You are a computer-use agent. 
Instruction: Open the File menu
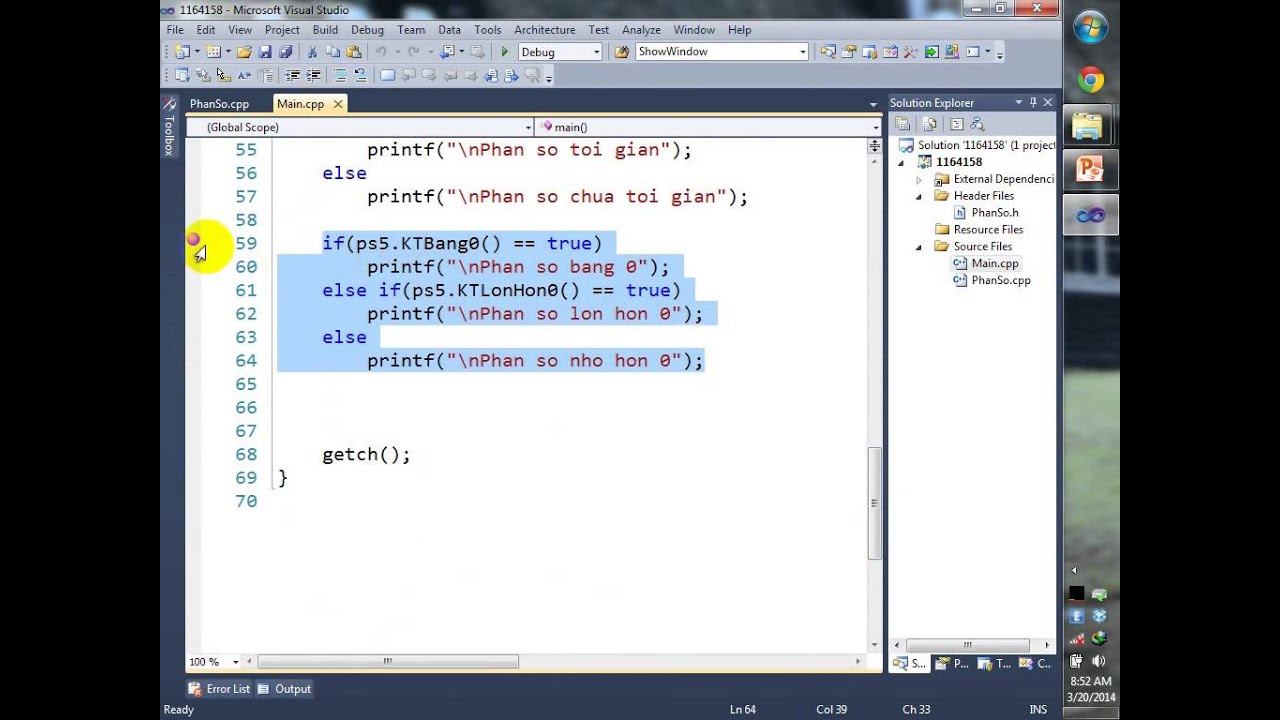coord(175,30)
